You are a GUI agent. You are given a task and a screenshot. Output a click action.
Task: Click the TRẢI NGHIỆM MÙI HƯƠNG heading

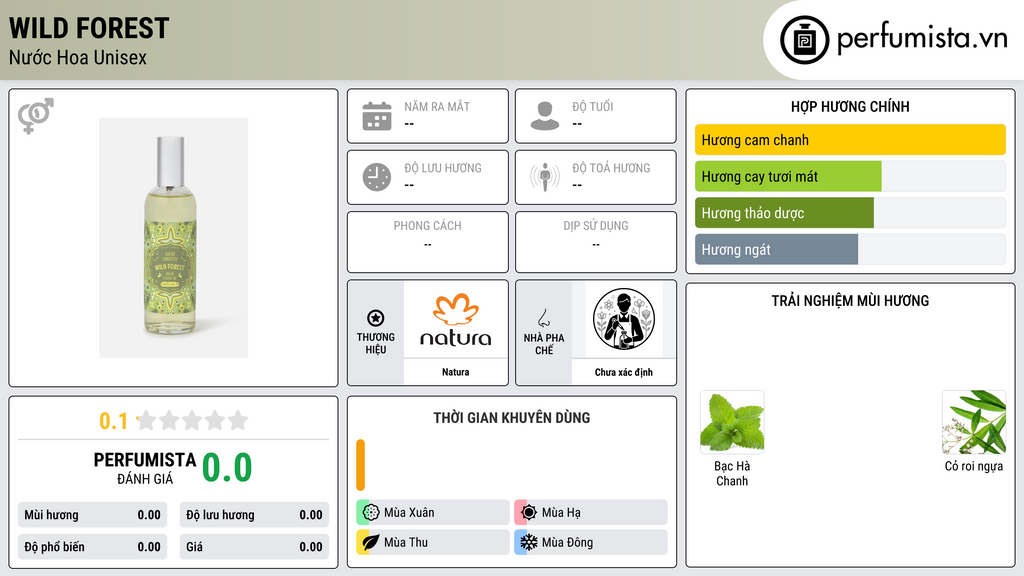[850, 300]
